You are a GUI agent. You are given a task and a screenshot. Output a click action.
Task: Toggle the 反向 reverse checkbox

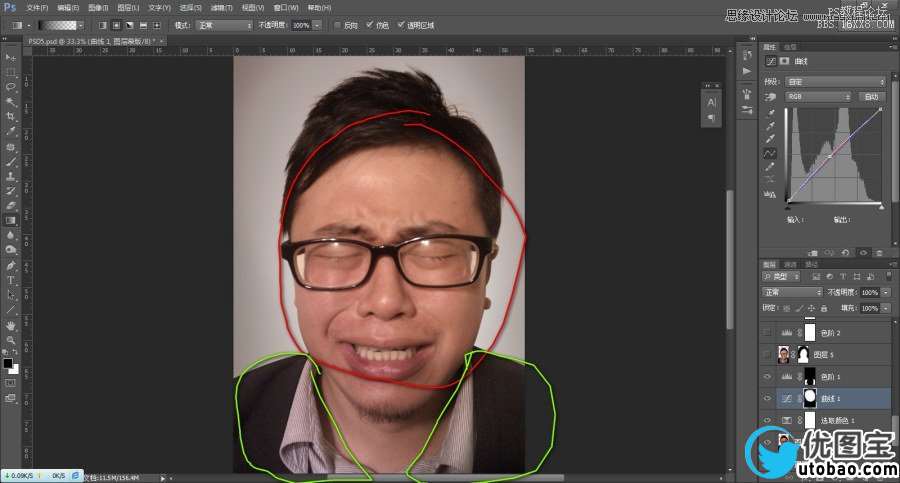pos(338,25)
